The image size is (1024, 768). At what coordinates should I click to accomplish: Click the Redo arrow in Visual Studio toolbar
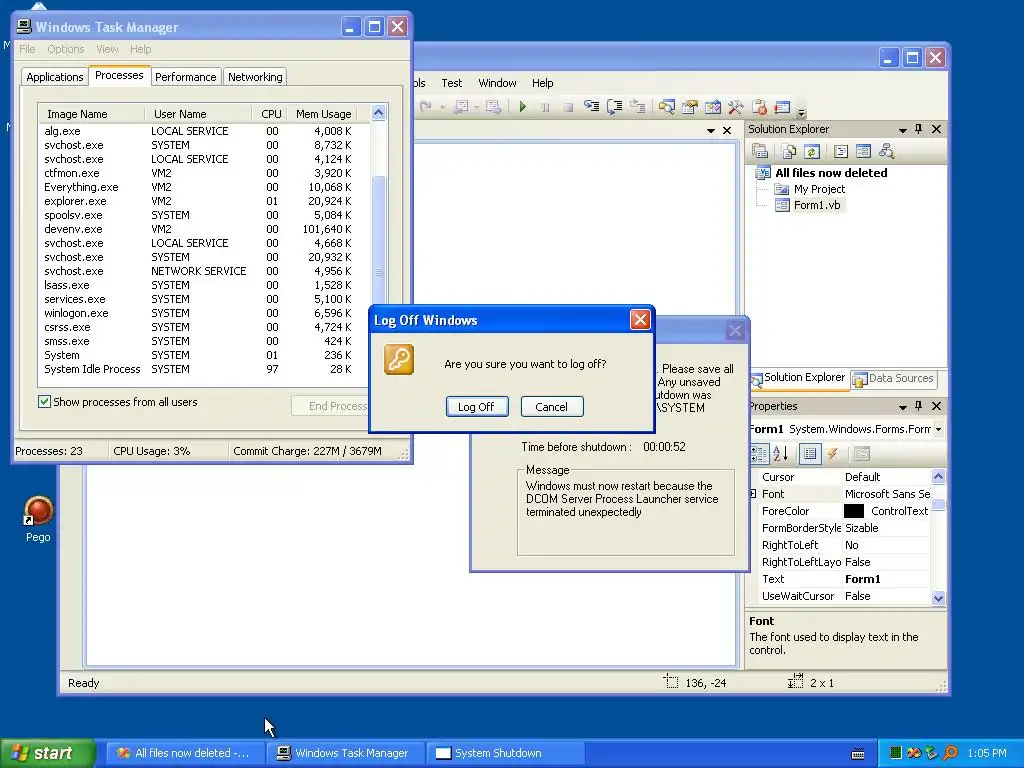pyautogui.click(x=426, y=106)
